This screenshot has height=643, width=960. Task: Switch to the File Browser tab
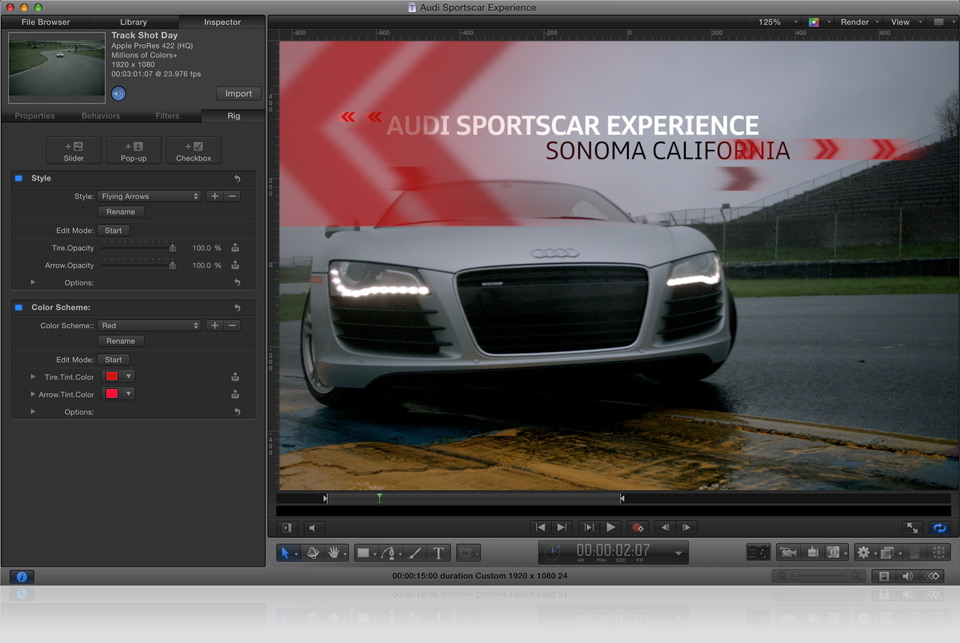[45, 22]
